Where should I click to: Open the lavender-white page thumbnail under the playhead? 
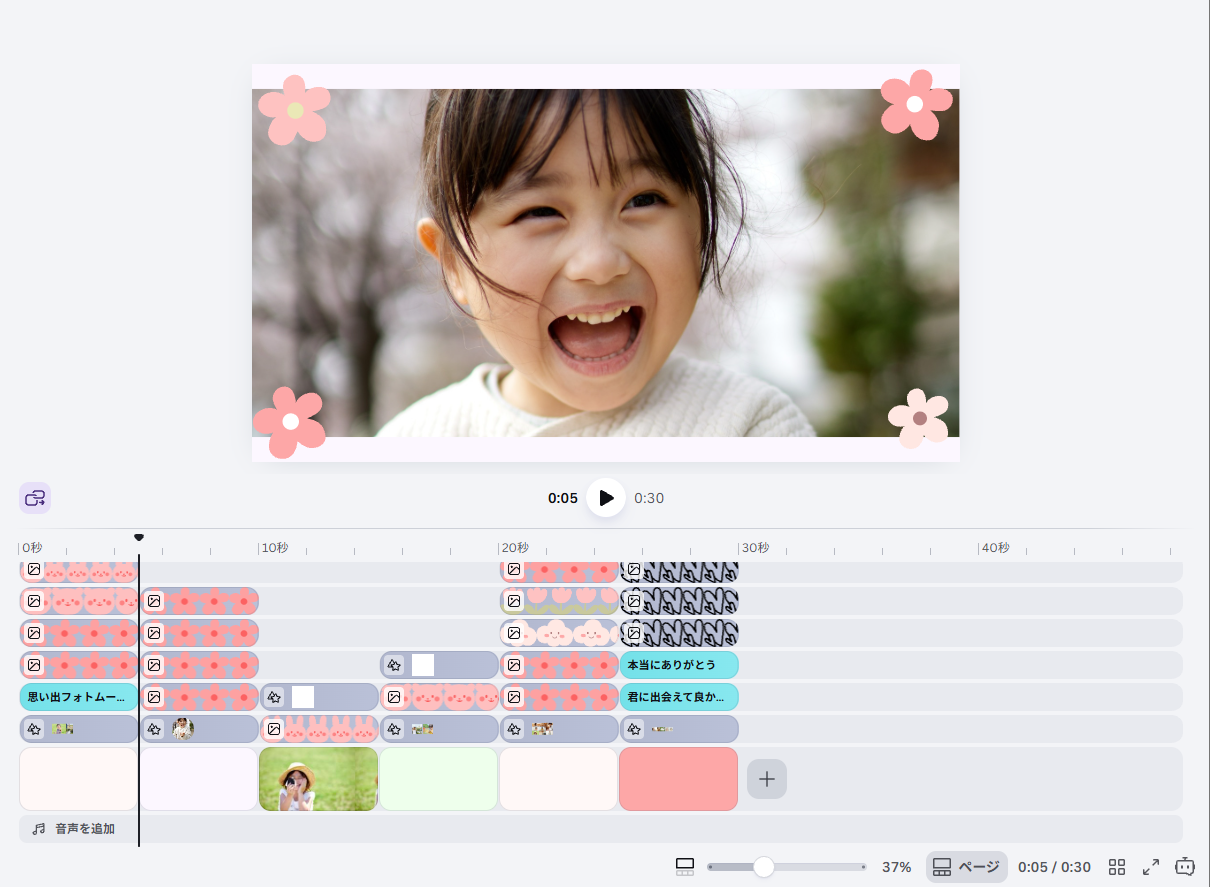tap(199, 779)
